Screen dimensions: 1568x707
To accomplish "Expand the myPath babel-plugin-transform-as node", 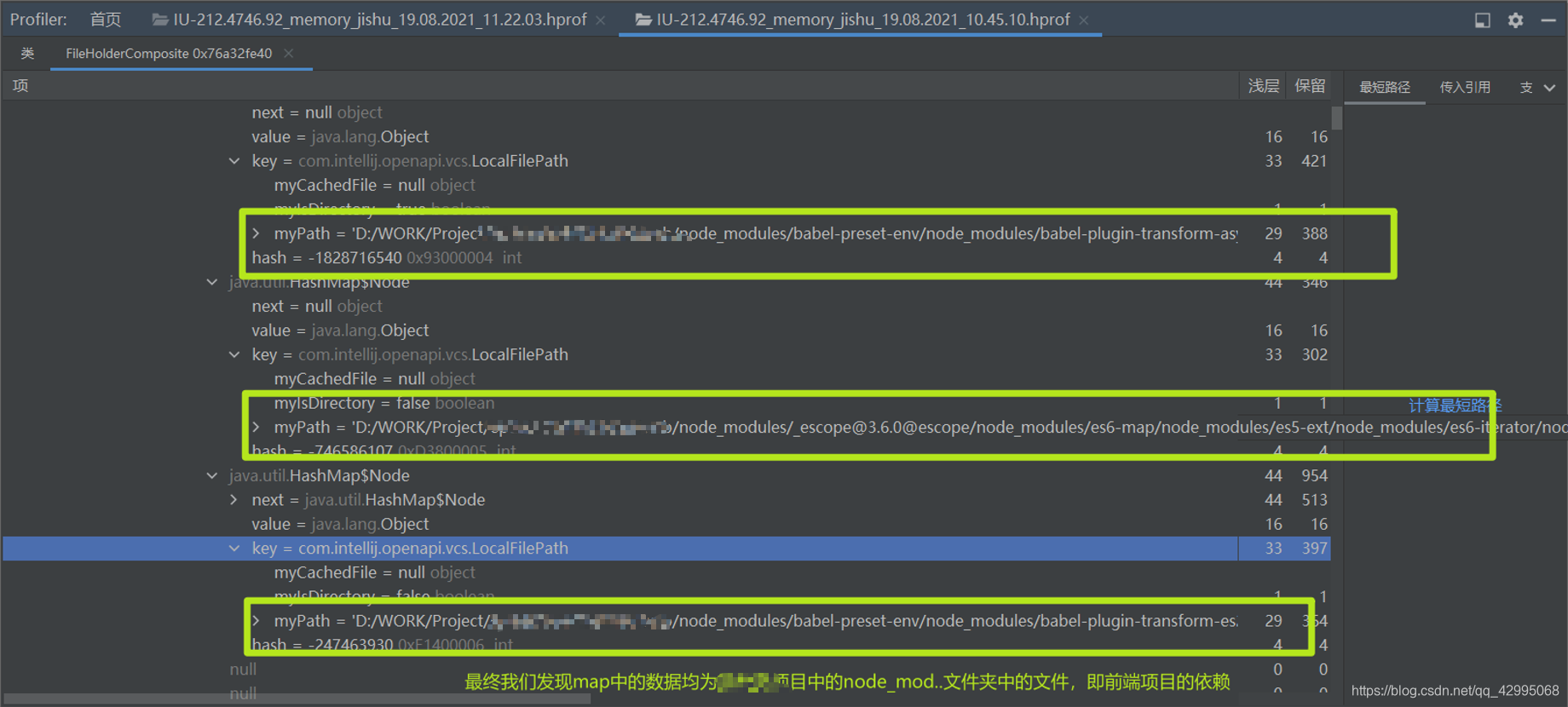I will coord(256,233).
